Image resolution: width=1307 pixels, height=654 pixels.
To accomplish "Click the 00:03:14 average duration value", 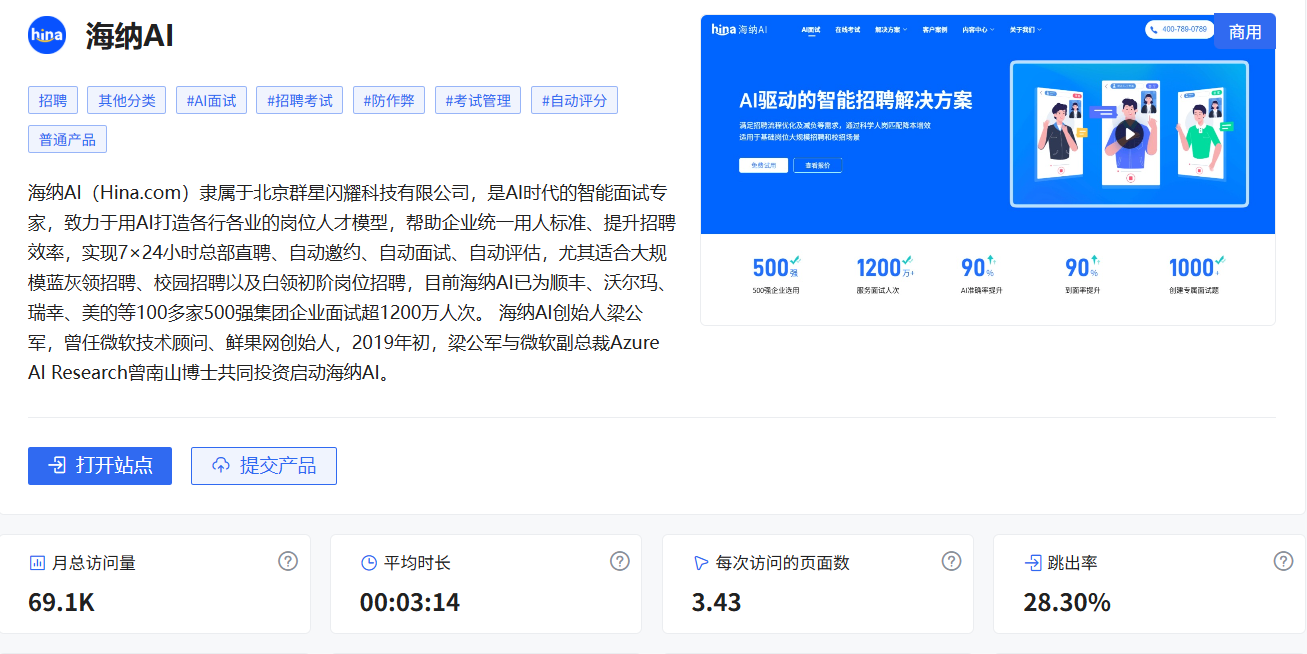I will (410, 602).
